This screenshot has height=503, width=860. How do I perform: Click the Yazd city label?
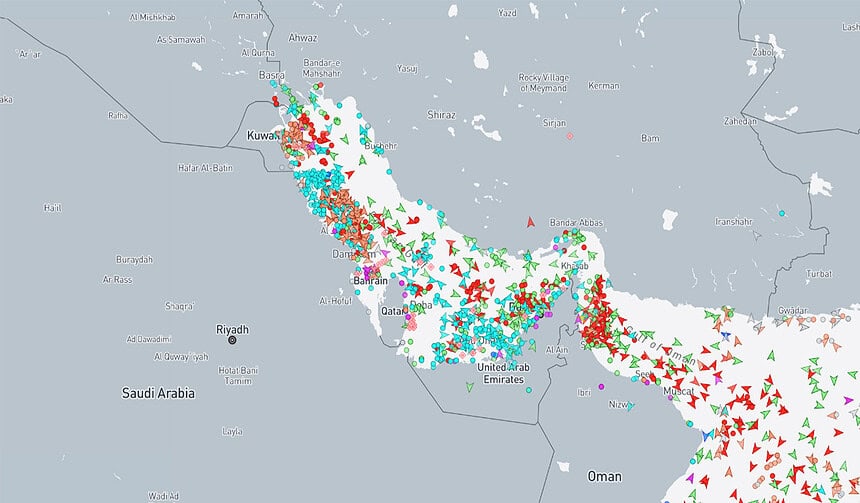[x=507, y=13]
